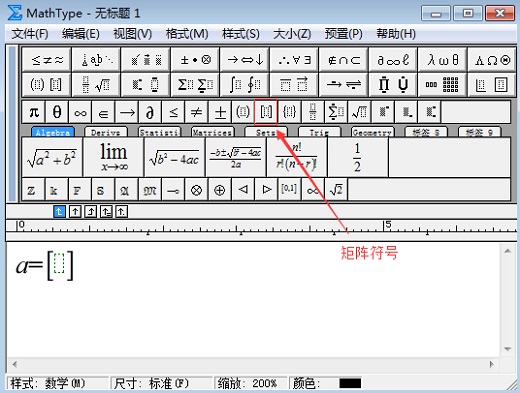520x393 pixels.
Task: Insert the quadratic formula expression
Action: tap(236, 157)
